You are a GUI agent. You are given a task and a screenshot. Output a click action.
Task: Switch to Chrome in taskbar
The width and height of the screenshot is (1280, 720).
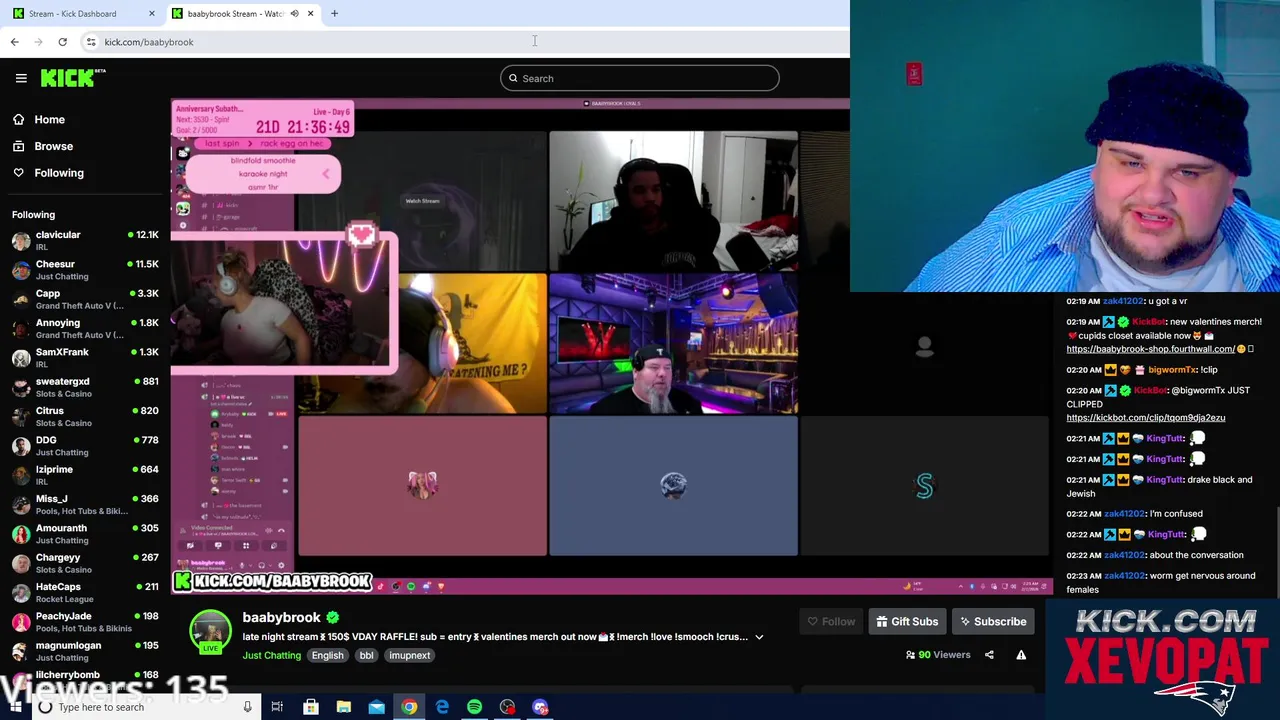click(409, 707)
